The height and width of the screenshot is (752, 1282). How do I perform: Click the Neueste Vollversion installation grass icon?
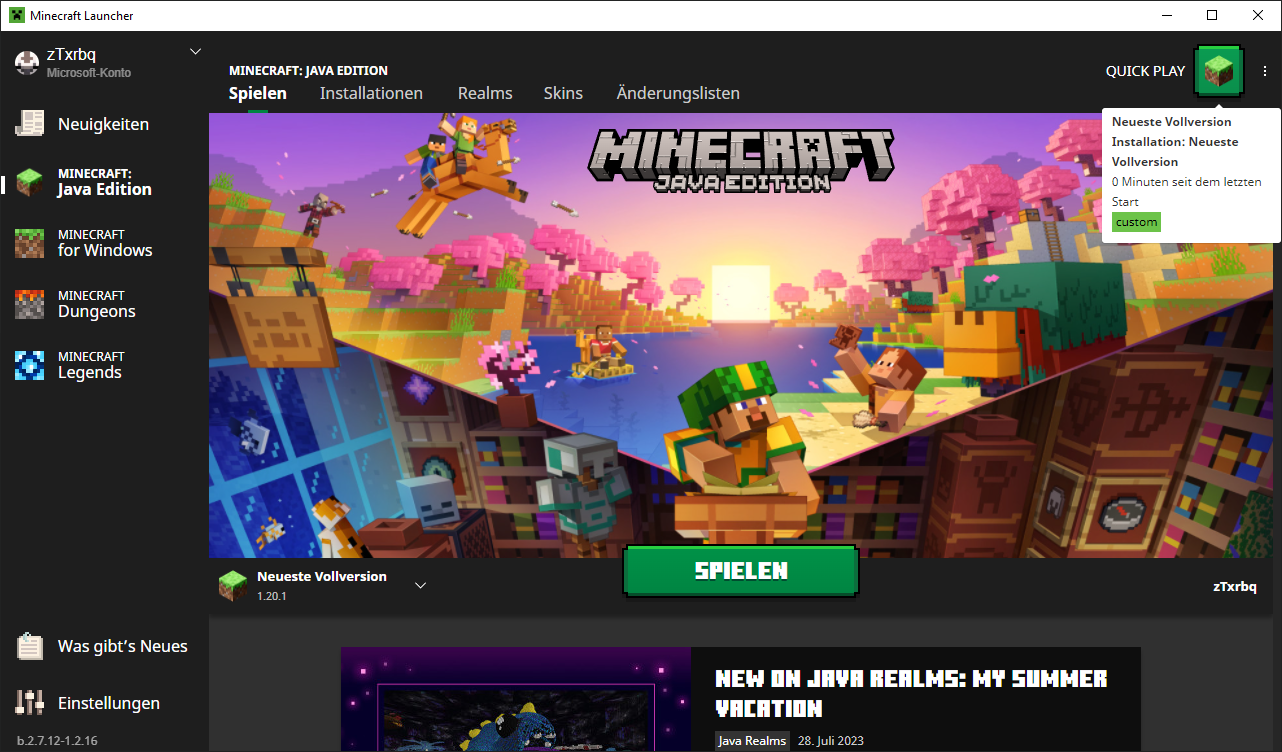[x=233, y=585]
